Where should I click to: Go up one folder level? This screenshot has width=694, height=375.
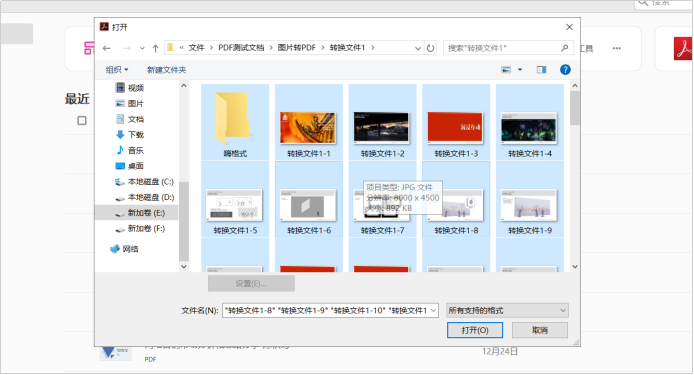click(155, 48)
